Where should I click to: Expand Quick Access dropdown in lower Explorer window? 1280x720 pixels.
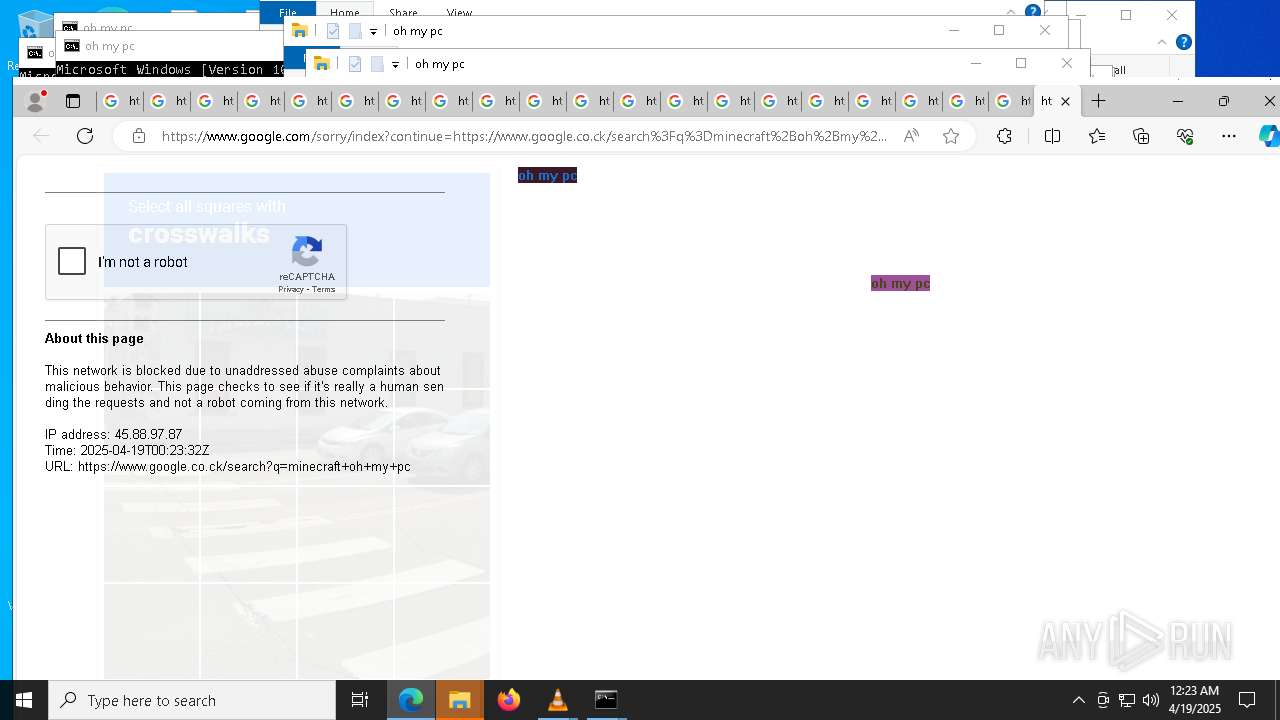[x=395, y=65]
